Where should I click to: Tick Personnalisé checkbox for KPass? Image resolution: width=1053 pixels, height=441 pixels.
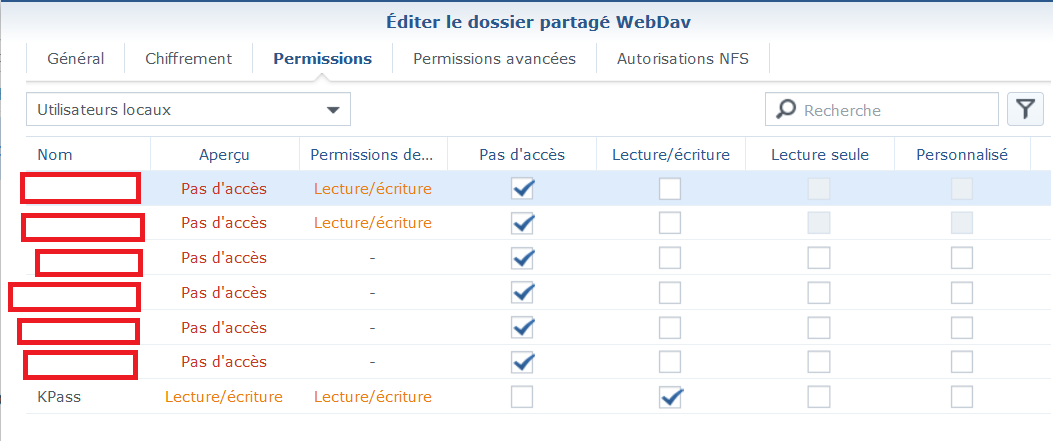click(x=962, y=397)
